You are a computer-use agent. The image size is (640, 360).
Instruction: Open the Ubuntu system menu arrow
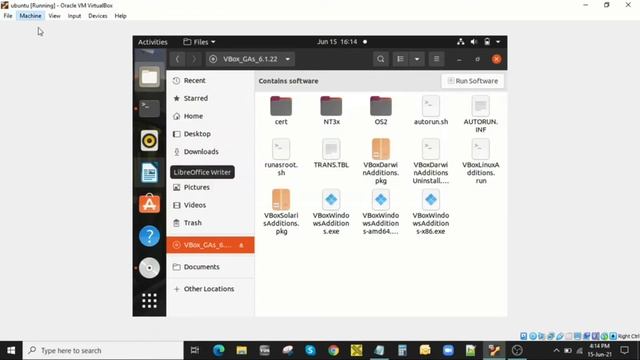pos(498,42)
